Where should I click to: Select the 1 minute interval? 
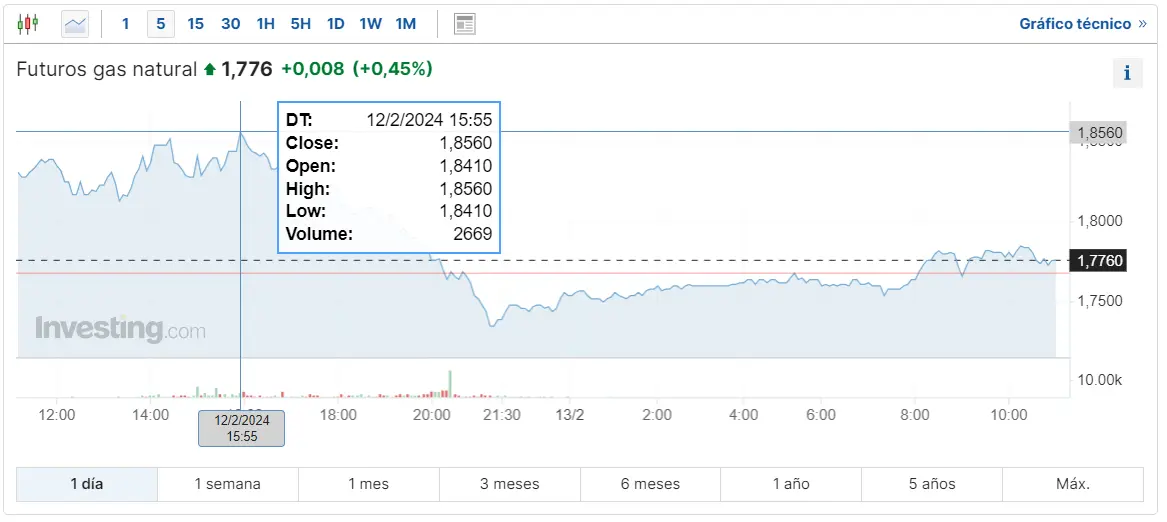125,23
